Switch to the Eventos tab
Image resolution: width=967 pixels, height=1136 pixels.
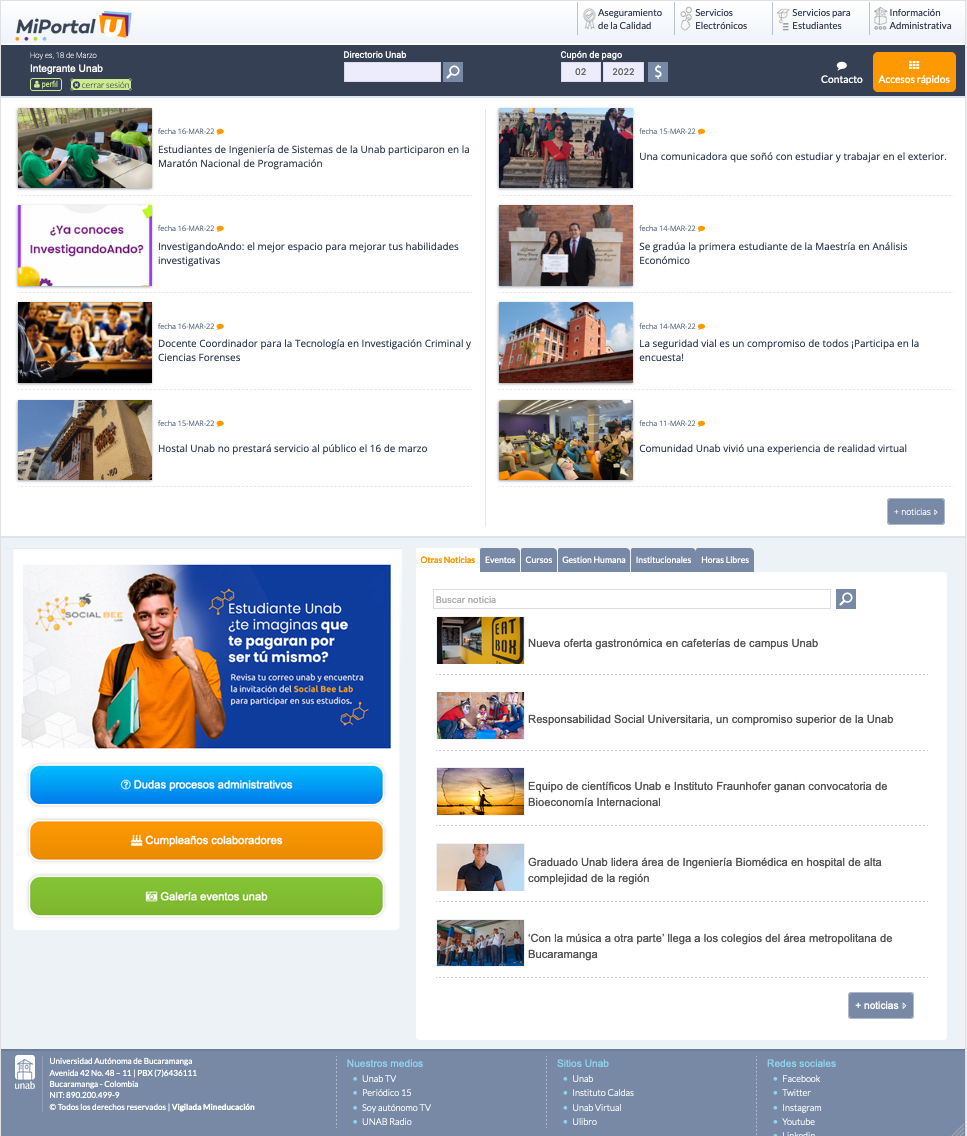pyautogui.click(x=500, y=560)
